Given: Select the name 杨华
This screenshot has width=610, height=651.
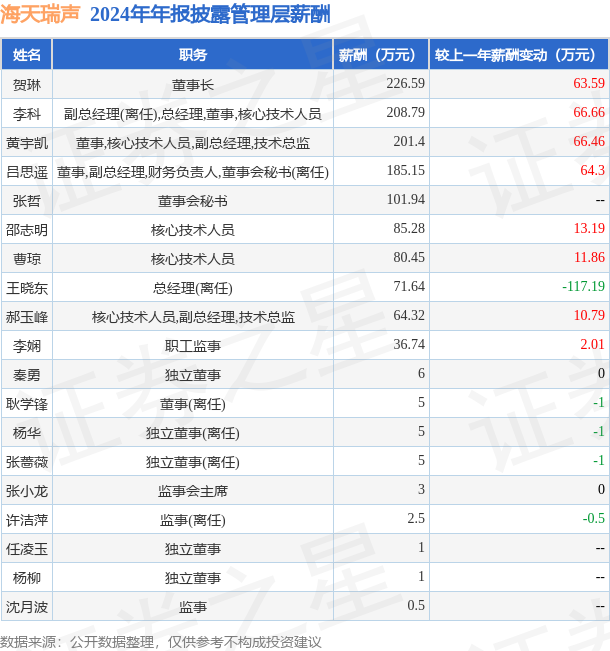Looking at the screenshot, I should point(27,433).
